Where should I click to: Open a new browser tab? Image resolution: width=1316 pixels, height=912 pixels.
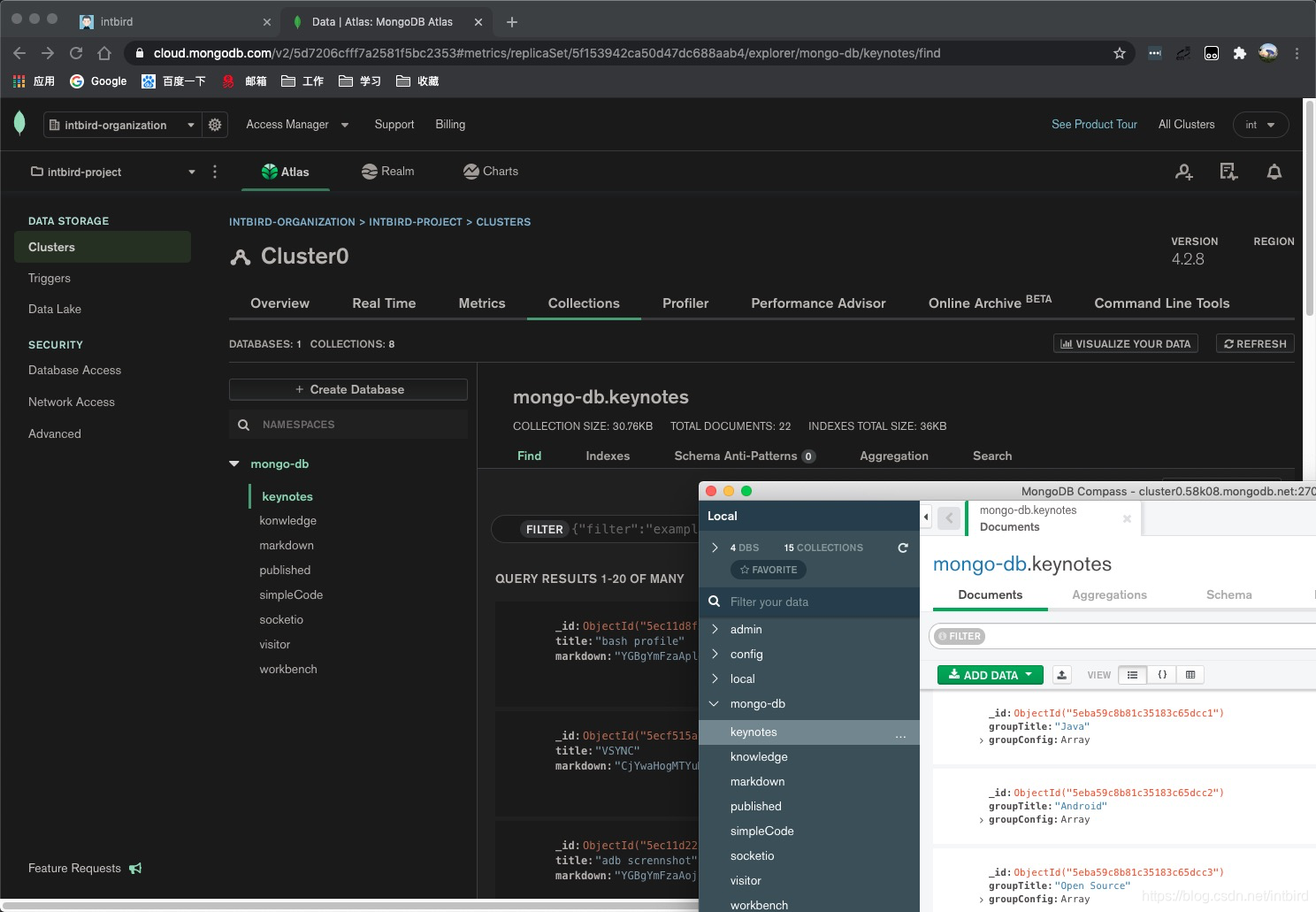[512, 22]
